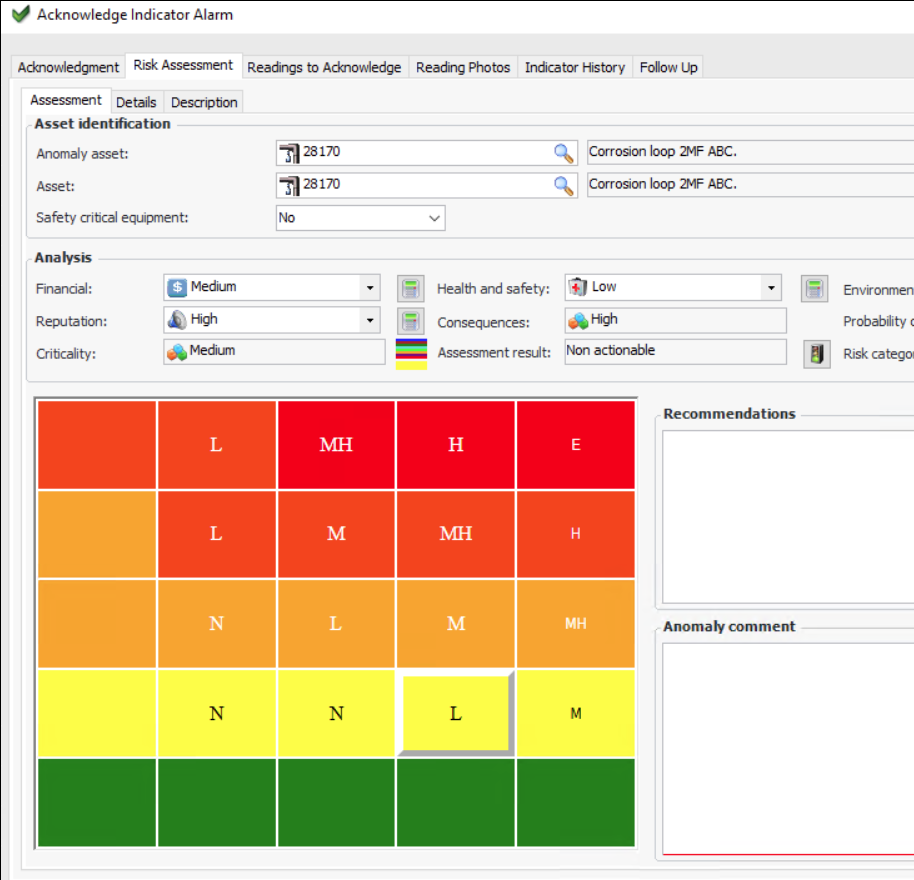Click the magnifier icon for Anomaly asset
The width and height of the screenshot is (914, 880).
click(x=564, y=153)
